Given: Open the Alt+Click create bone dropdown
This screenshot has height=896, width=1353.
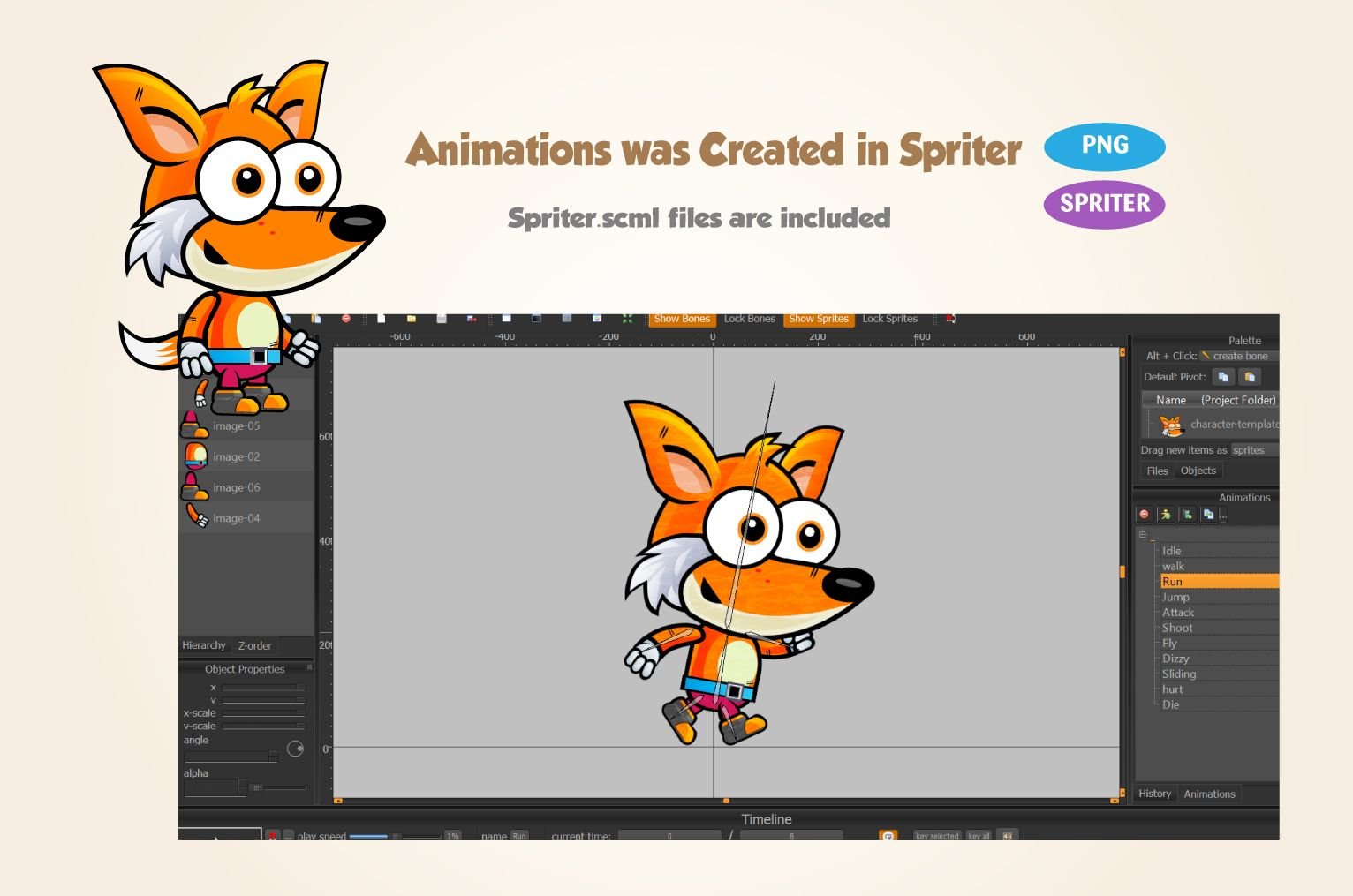Looking at the screenshot, I should [x=1239, y=356].
